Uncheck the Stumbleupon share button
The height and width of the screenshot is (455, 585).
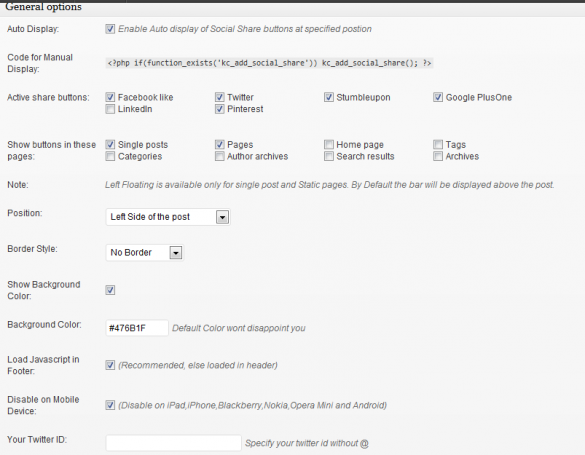click(x=329, y=97)
